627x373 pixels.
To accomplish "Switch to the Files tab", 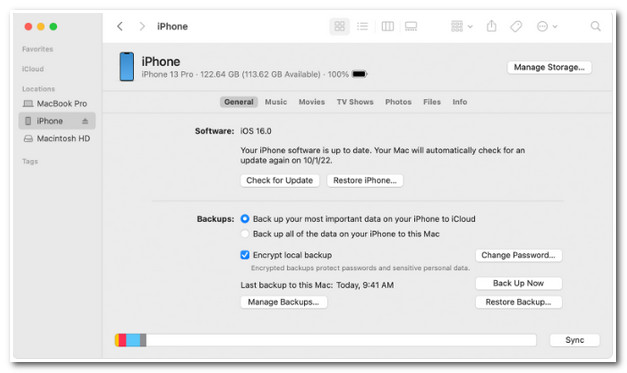I will (432, 102).
